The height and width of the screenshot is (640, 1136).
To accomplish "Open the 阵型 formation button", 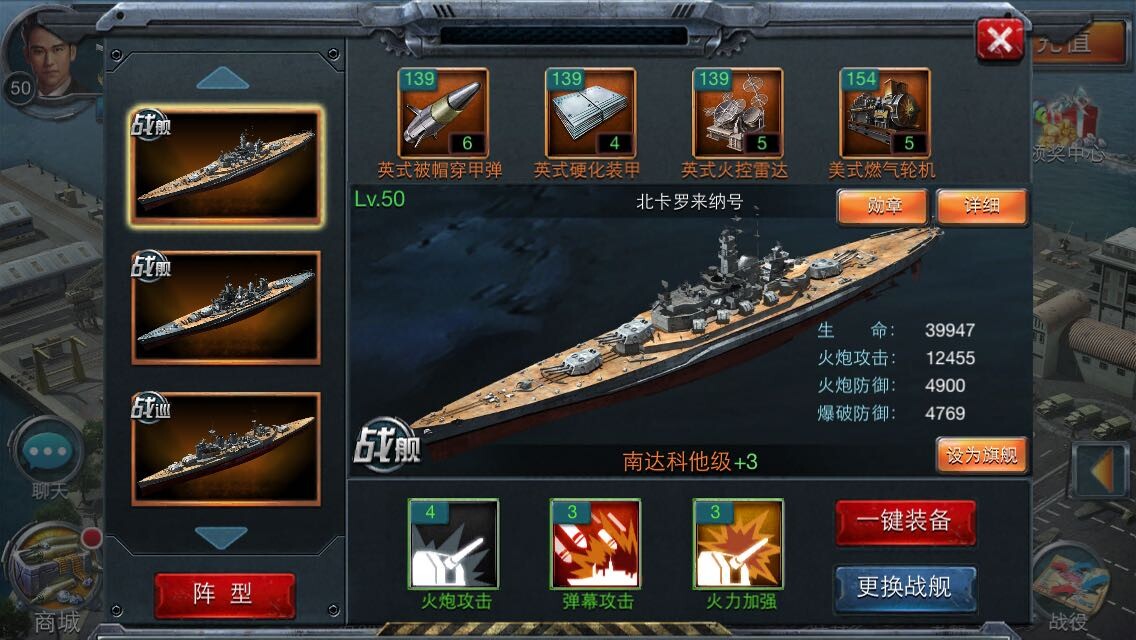I will (225, 594).
